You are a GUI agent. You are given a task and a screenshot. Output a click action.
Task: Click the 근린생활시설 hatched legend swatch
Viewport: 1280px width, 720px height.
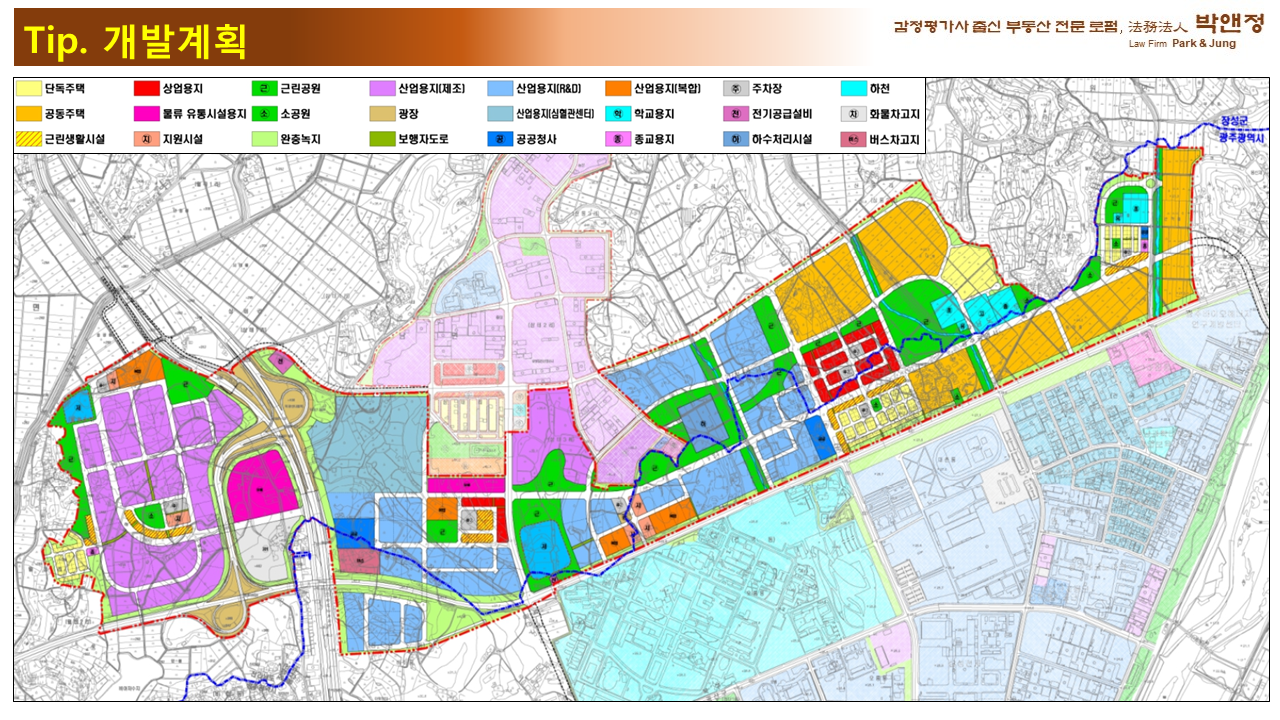pyautogui.click(x=29, y=139)
